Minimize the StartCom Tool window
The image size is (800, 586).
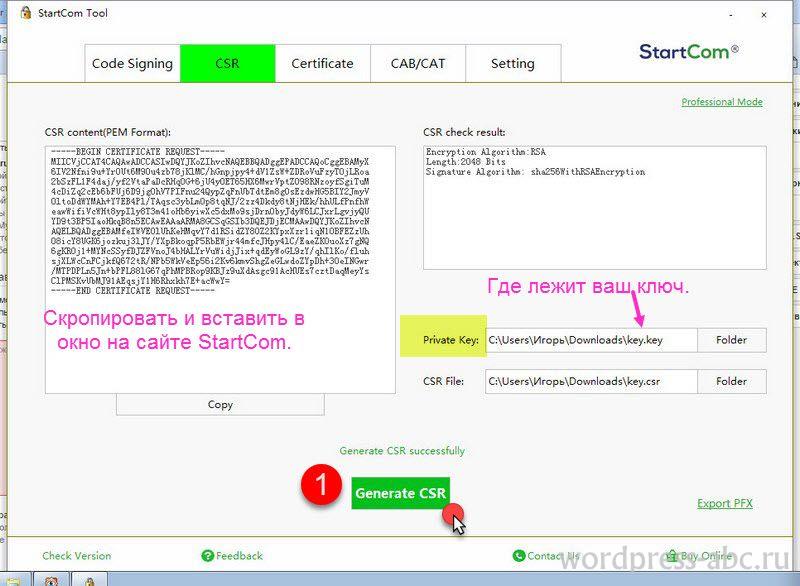(731, 15)
